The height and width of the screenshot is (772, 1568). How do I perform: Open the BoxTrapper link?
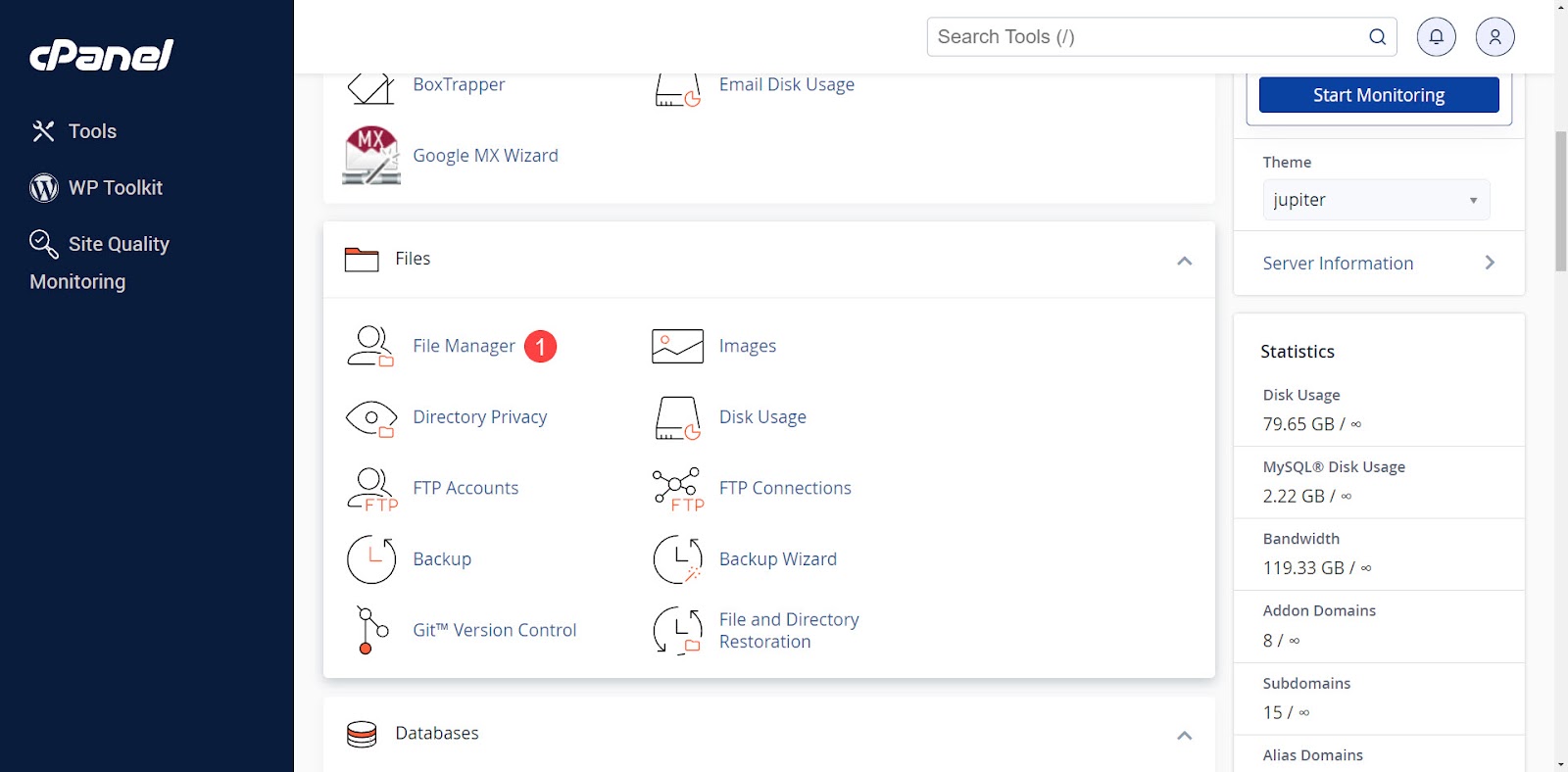coord(459,84)
